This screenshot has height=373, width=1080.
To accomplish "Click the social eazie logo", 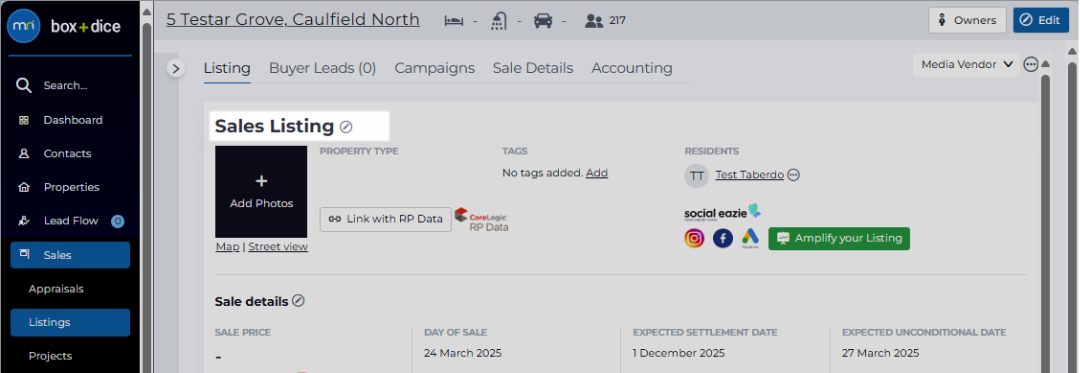I will [723, 212].
